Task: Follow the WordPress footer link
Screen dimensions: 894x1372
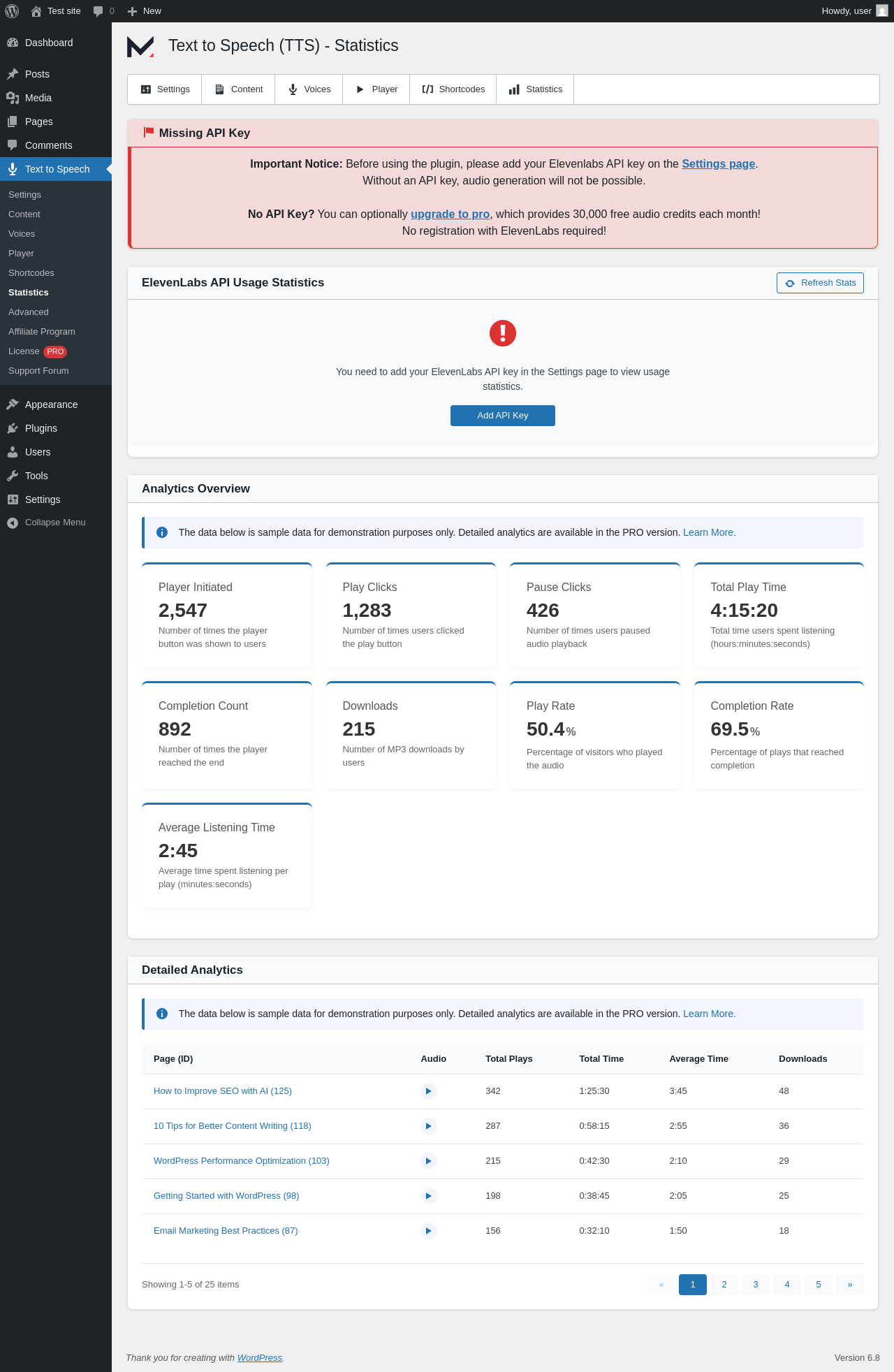Action: point(260,1357)
